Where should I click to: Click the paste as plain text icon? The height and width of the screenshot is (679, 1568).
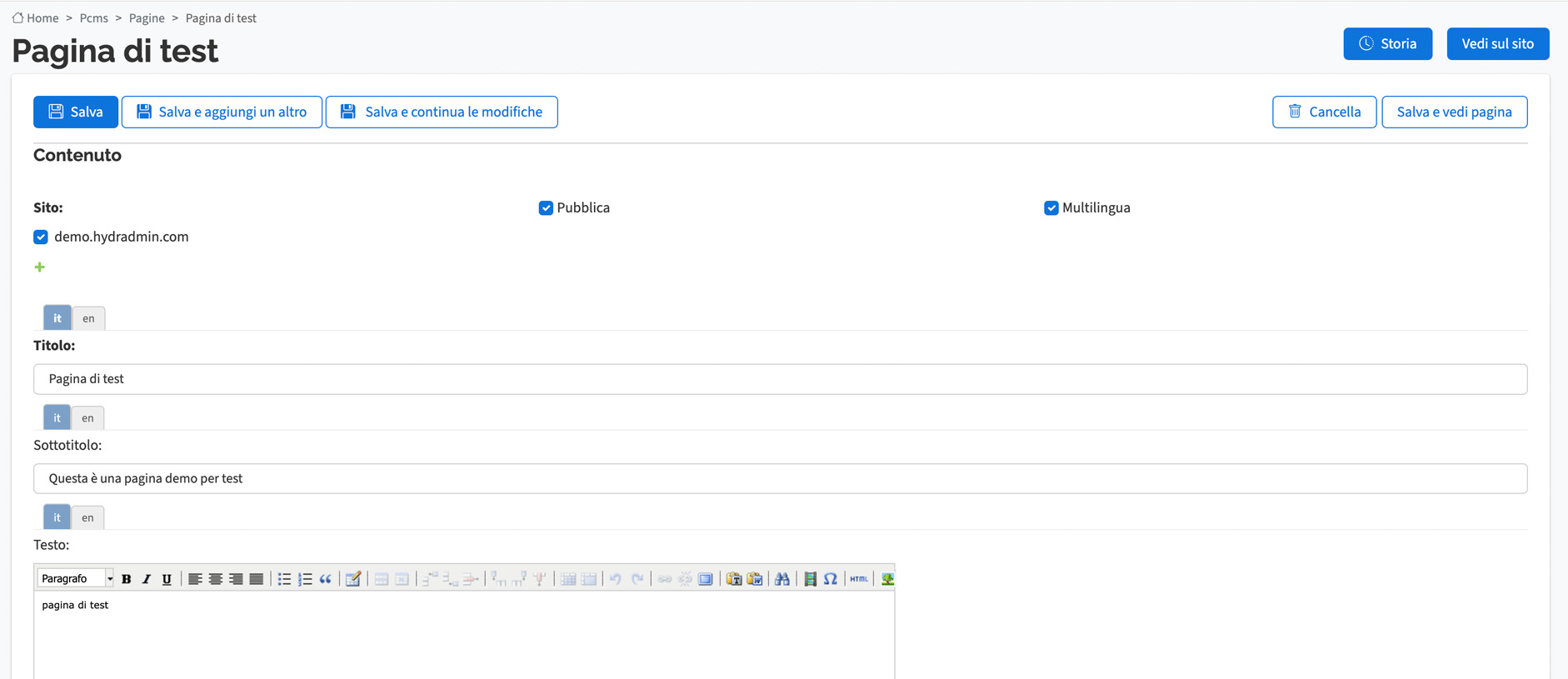pyautogui.click(x=734, y=579)
